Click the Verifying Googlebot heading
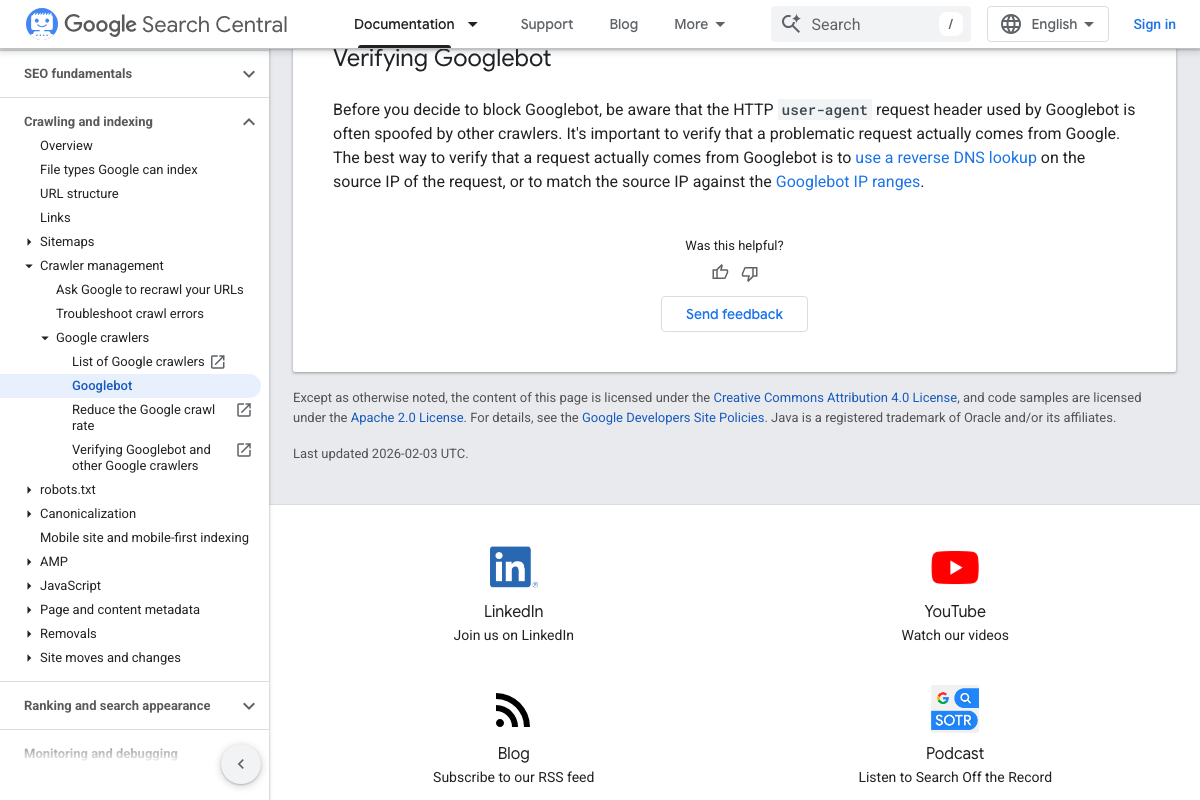Screen dimensions: 1200x800 [x=442, y=58]
